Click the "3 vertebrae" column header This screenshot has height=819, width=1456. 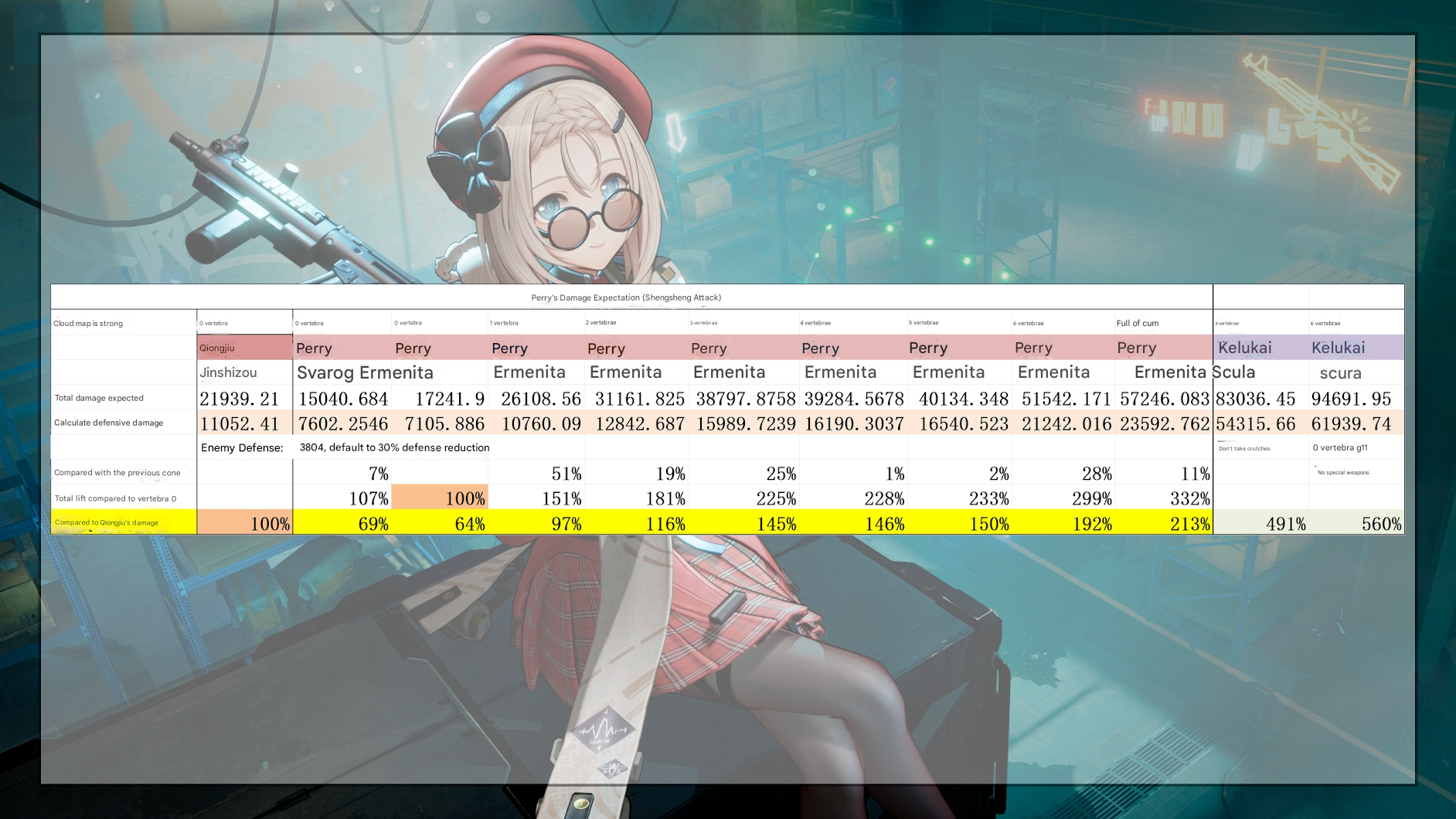(703, 323)
